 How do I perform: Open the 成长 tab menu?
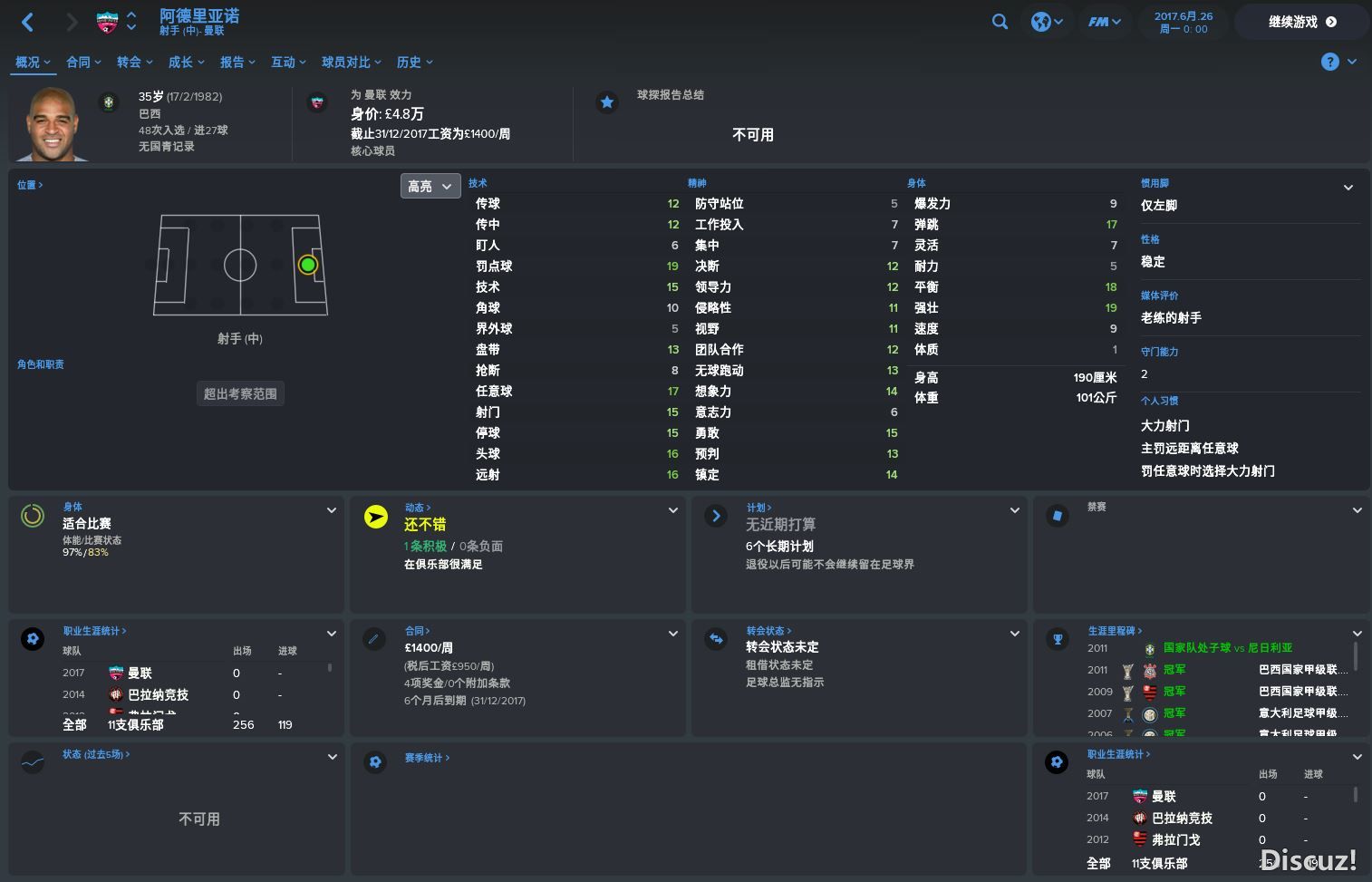point(186,62)
